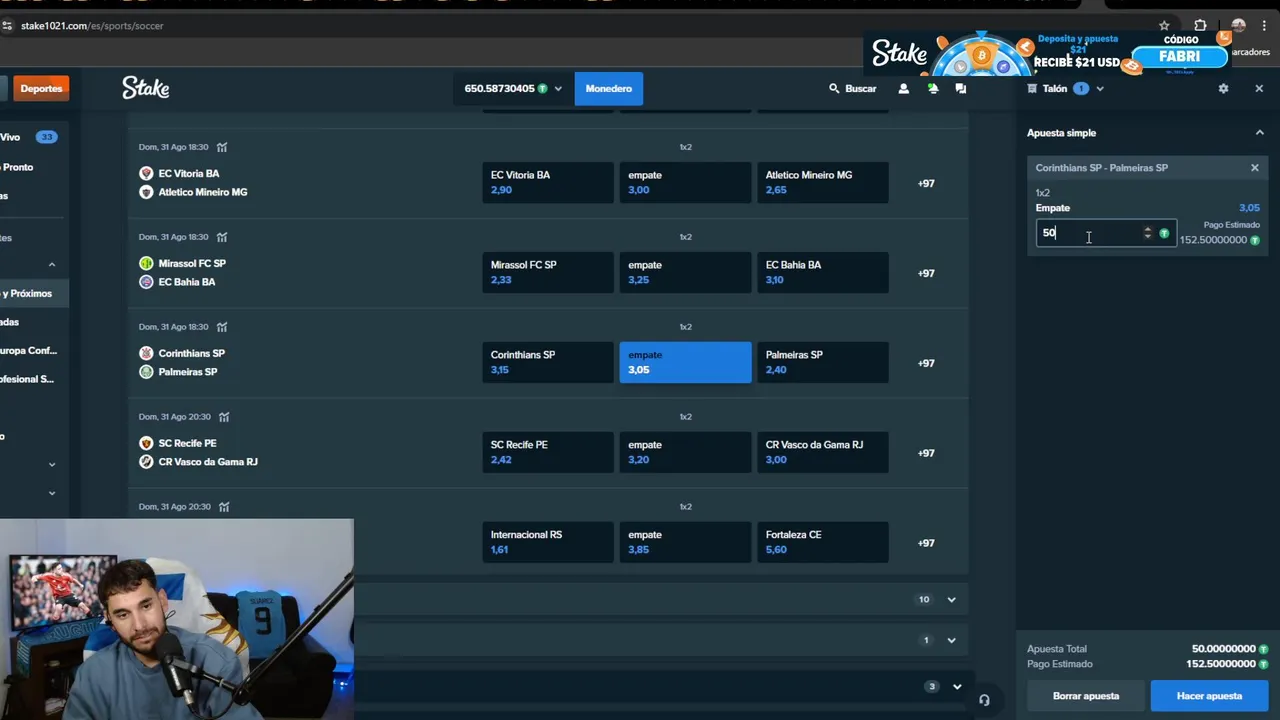Click the Mirassol FC SP team crest

(x=146, y=263)
